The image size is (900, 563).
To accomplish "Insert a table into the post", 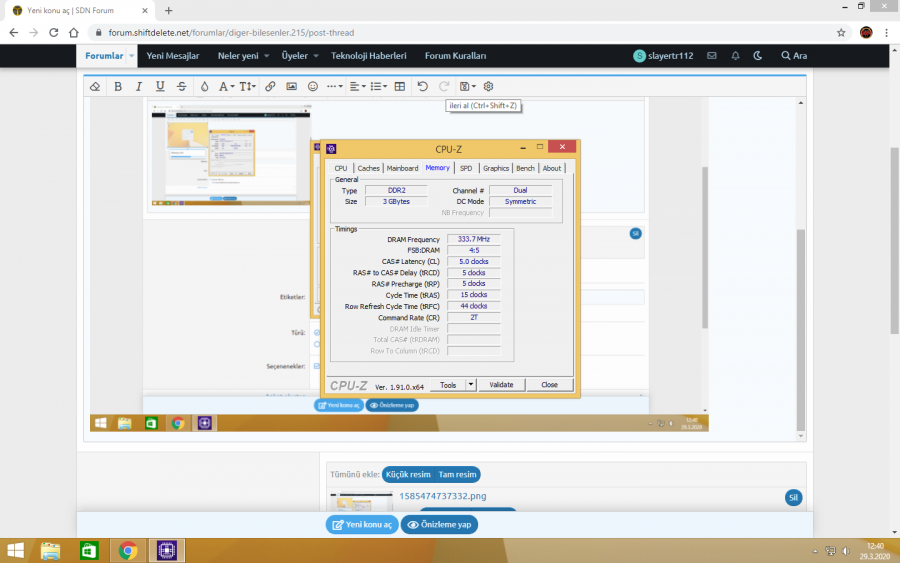I will tap(400, 87).
